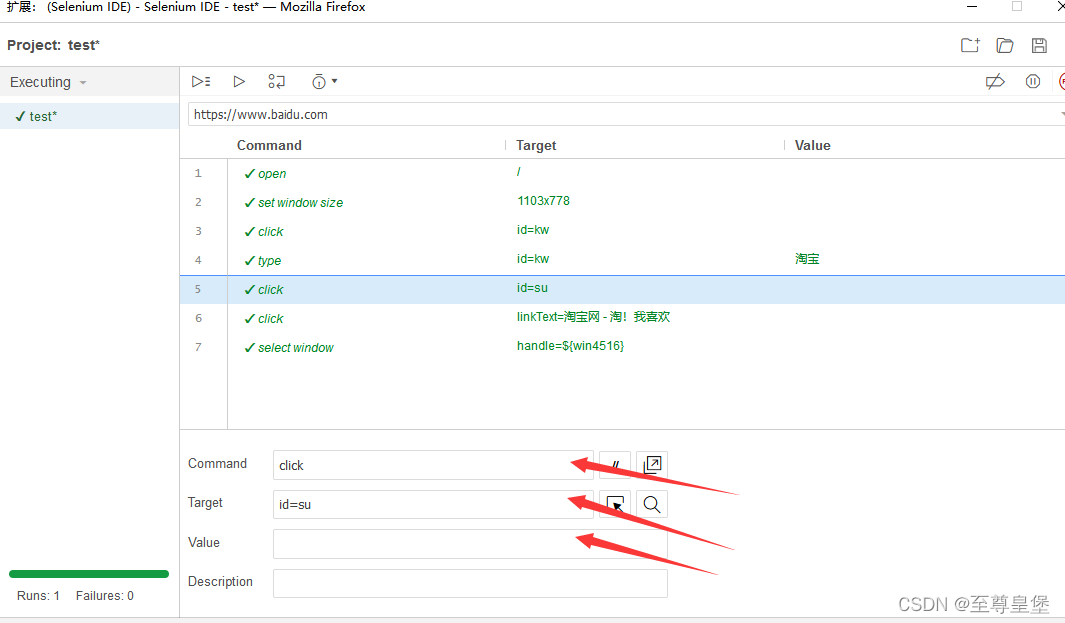This screenshot has height=623, width=1065.
Task: Click the id=su target cell in row 5
Action: [x=532, y=288]
